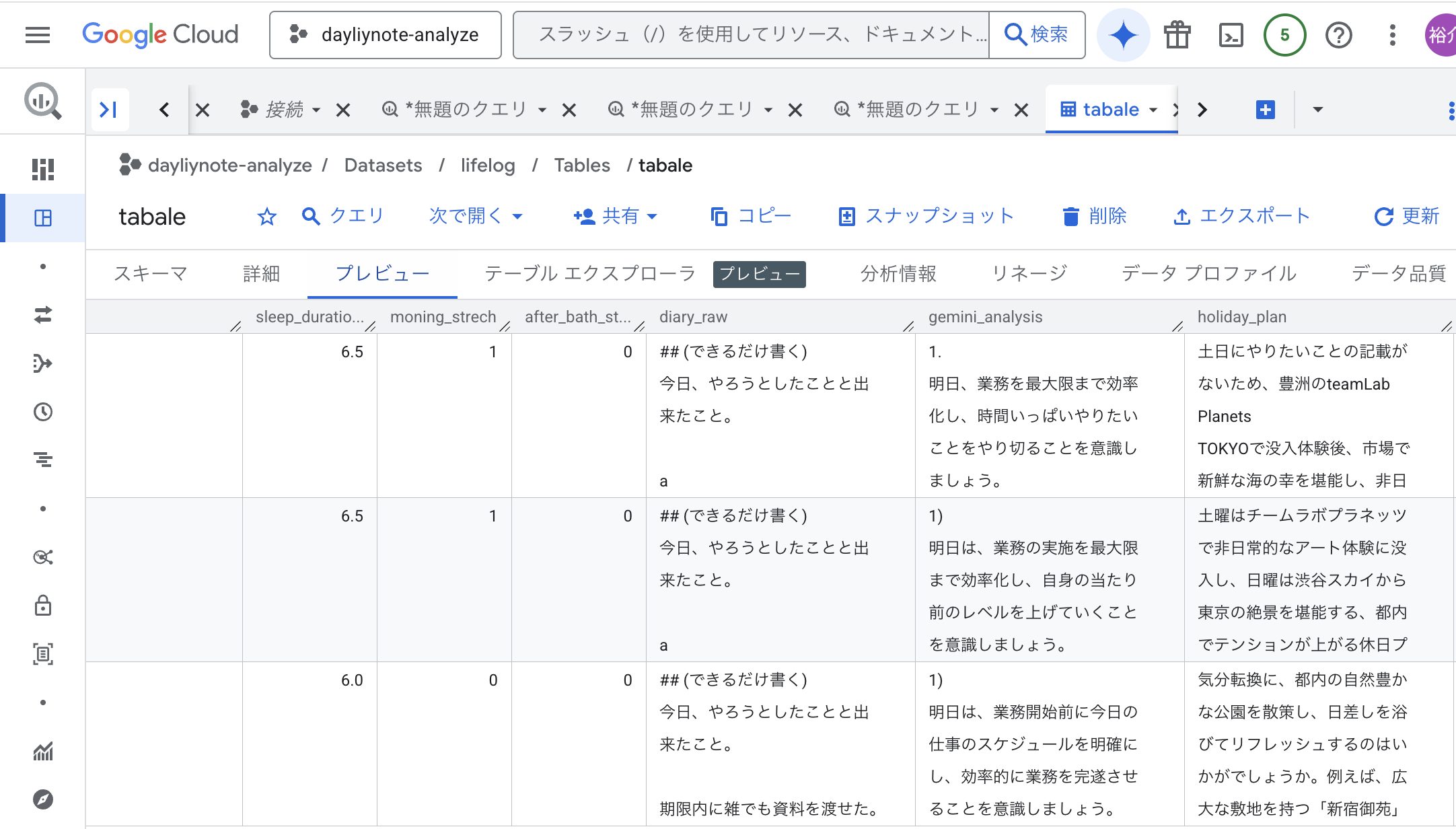Open the main hamburger navigation menu
This screenshot has height=829, width=1456.
point(38,35)
